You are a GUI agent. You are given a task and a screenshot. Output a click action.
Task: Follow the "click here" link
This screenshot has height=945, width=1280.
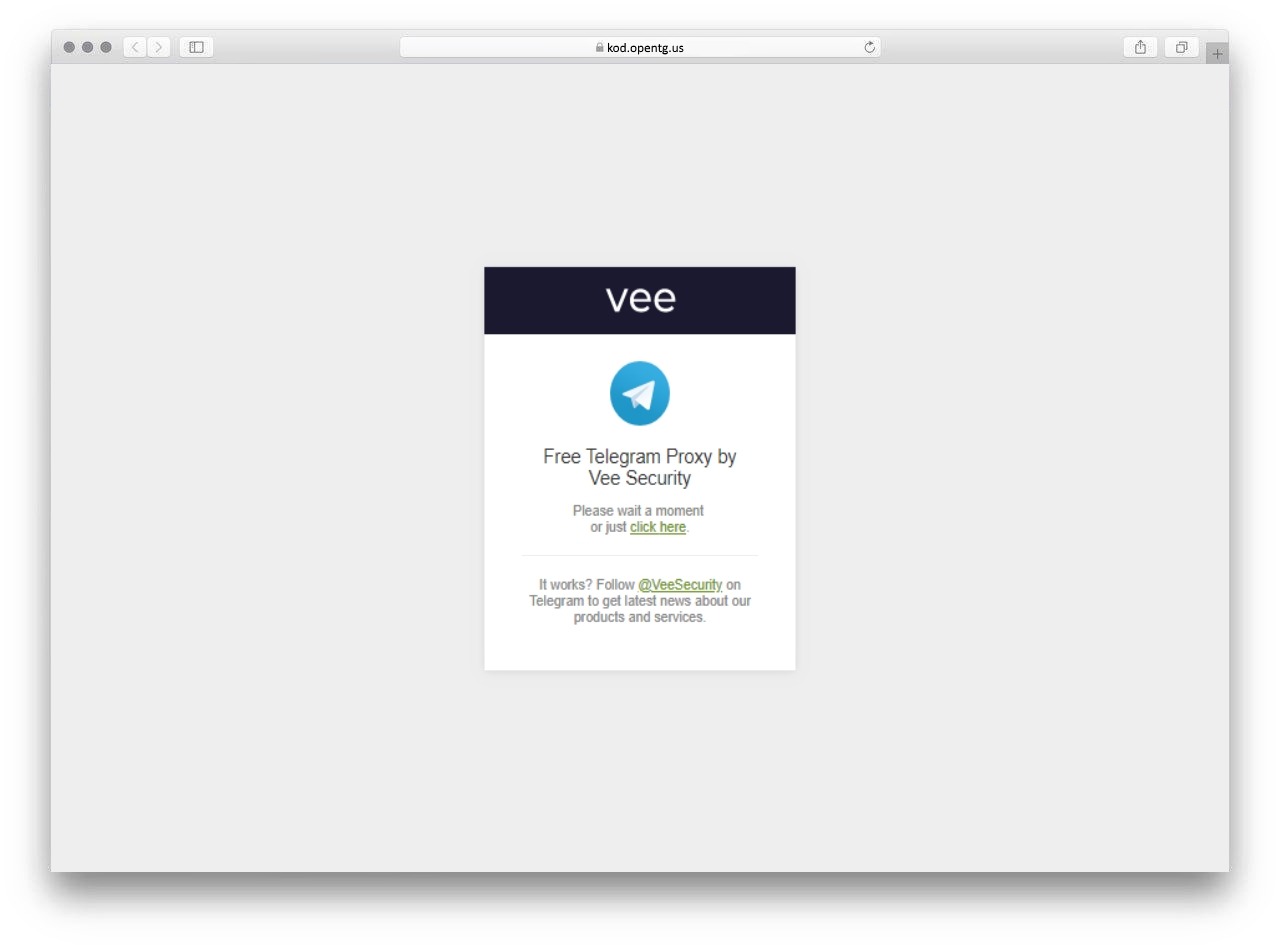658,527
